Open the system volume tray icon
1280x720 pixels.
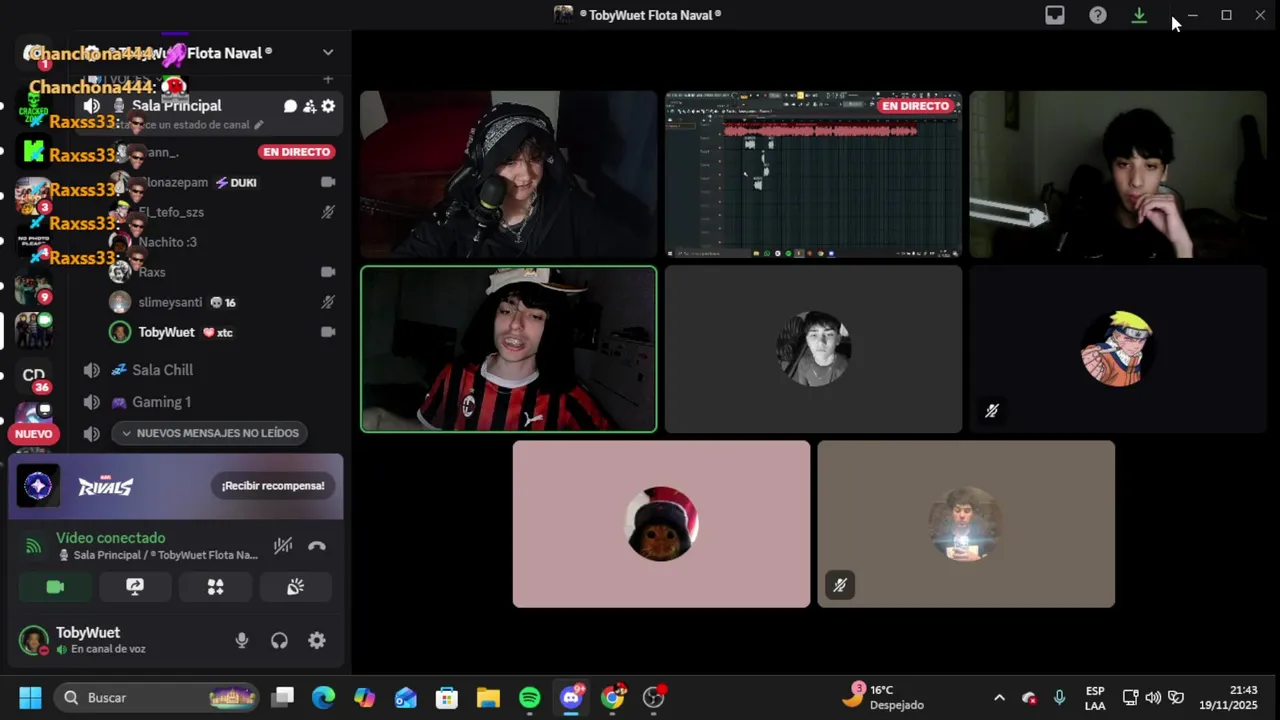(x=1153, y=698)
